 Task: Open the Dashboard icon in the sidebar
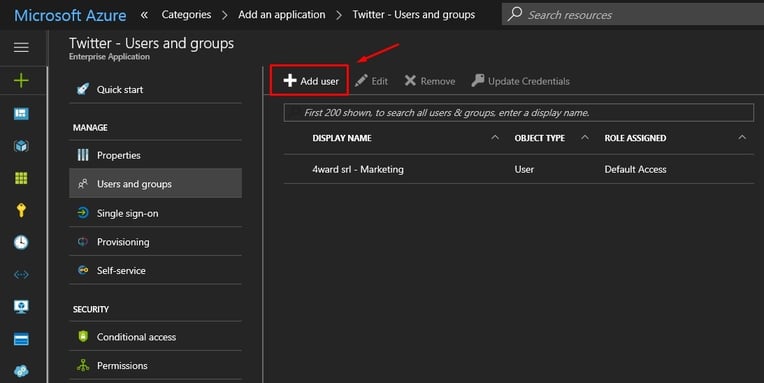(21, 114)
